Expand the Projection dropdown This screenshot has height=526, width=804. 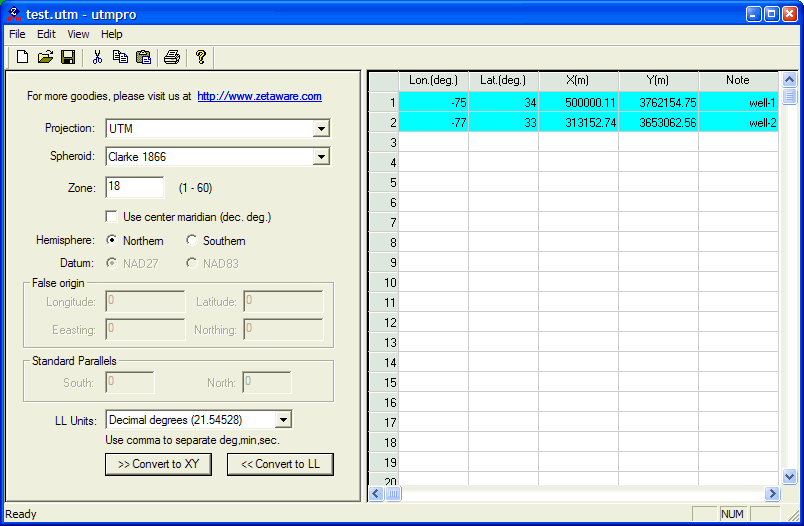(x=320, y=129)
